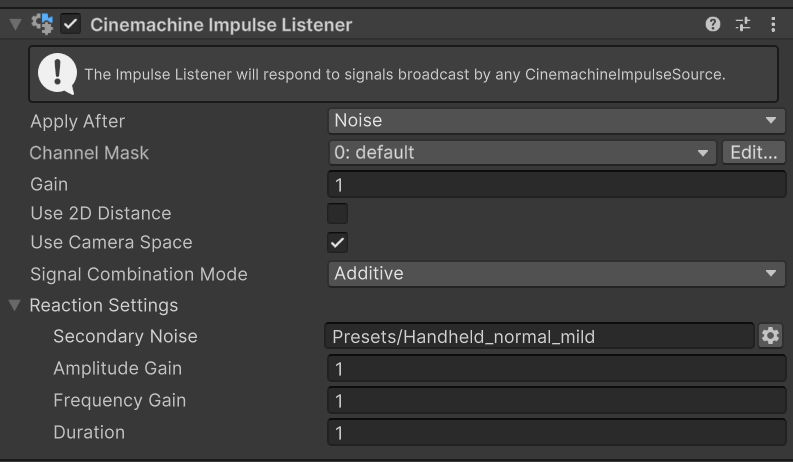Click the Edit... channel button
Screen dimensions: 793x462
(754, 153)
